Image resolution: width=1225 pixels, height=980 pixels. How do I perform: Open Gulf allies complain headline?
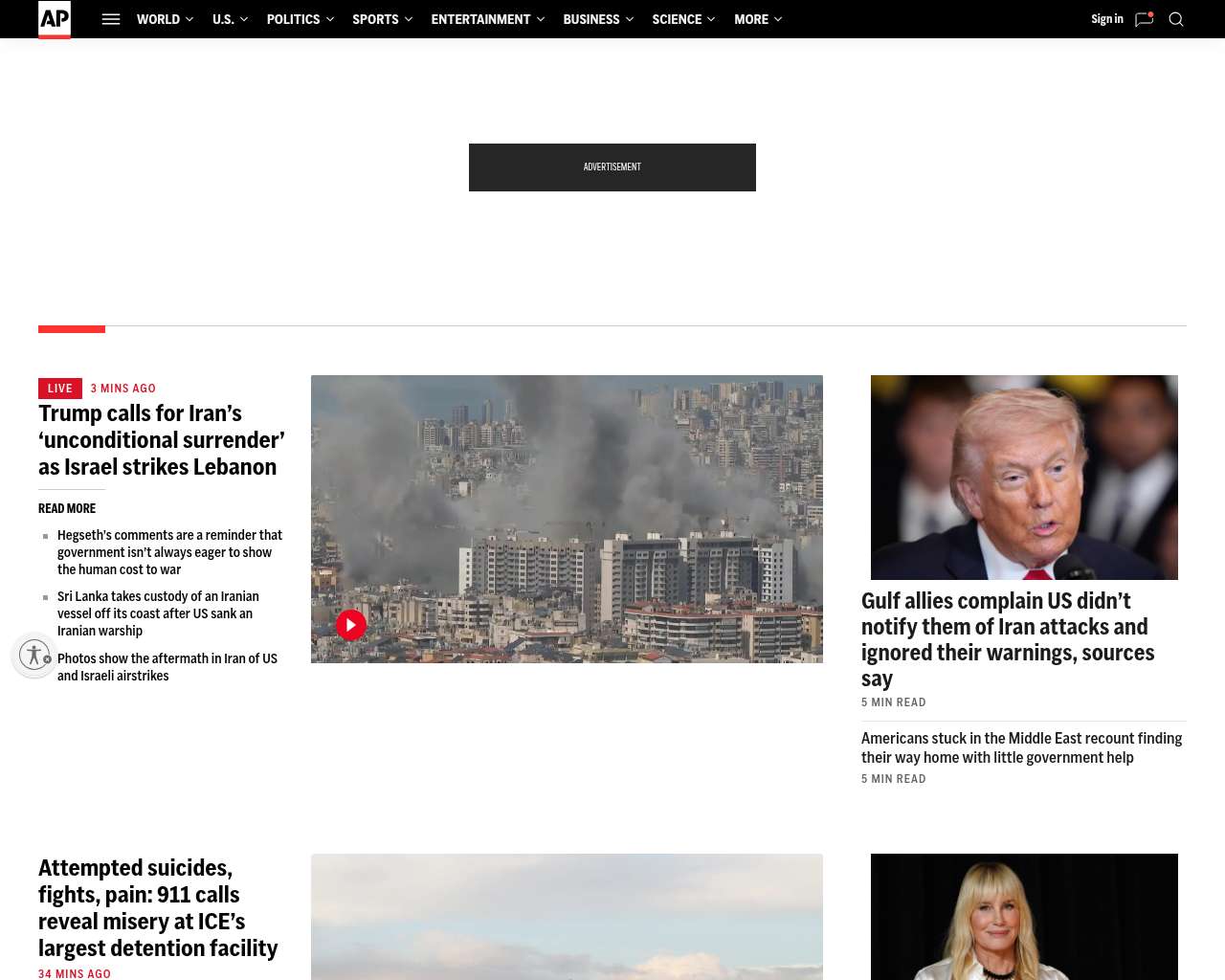[1008, 639]
